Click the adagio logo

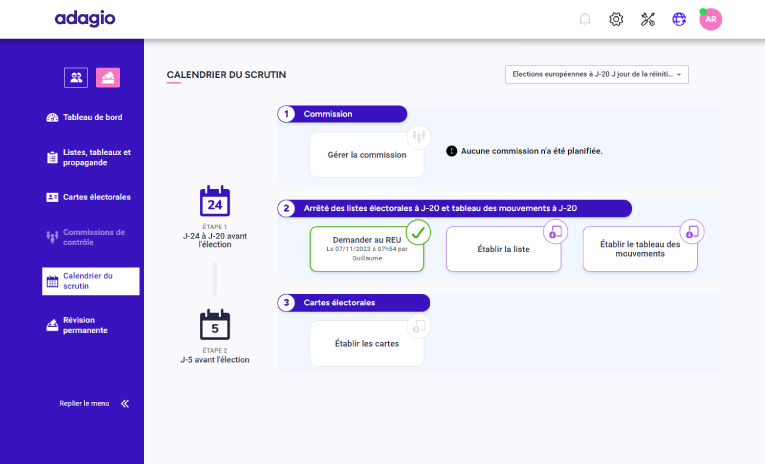(x=85, y=19)
